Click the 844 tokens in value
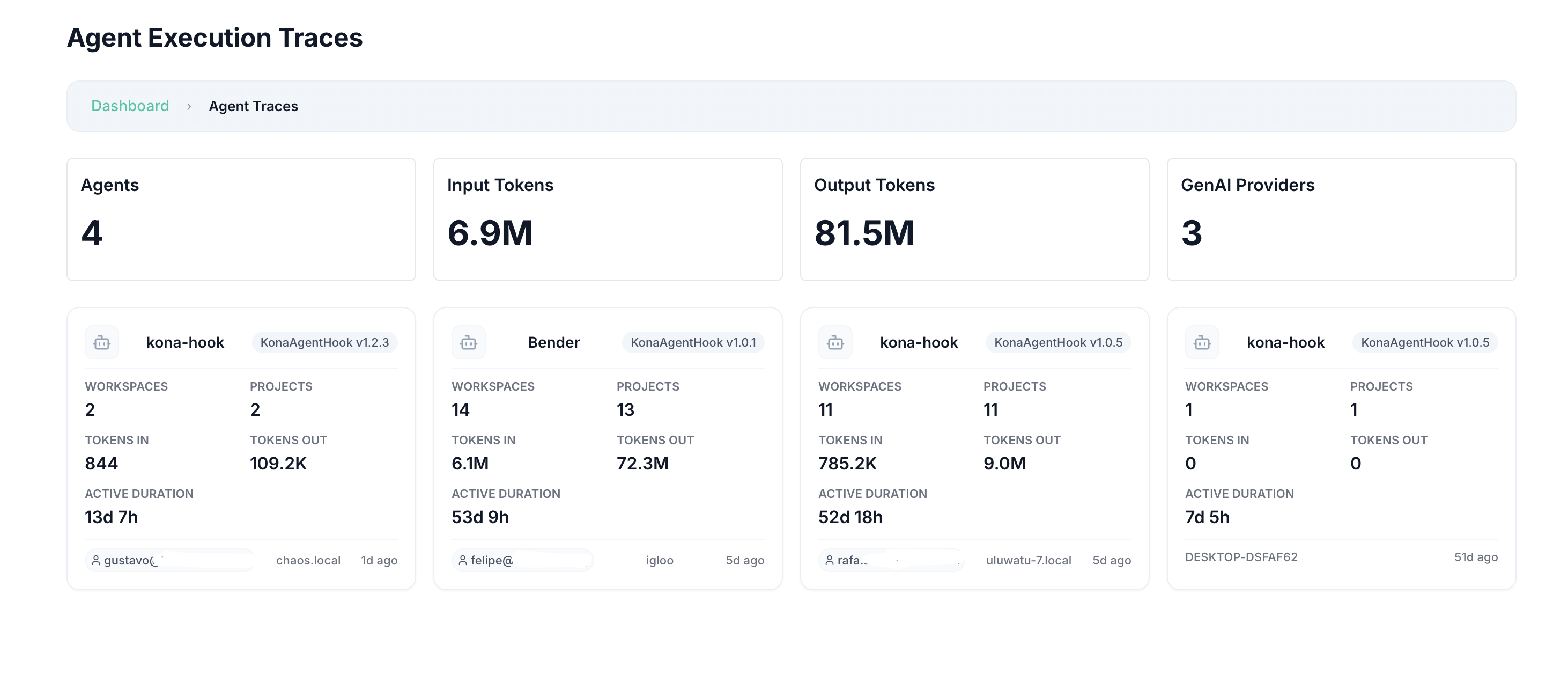Screen dimensions: 1568x675 [x=101, y=464]
